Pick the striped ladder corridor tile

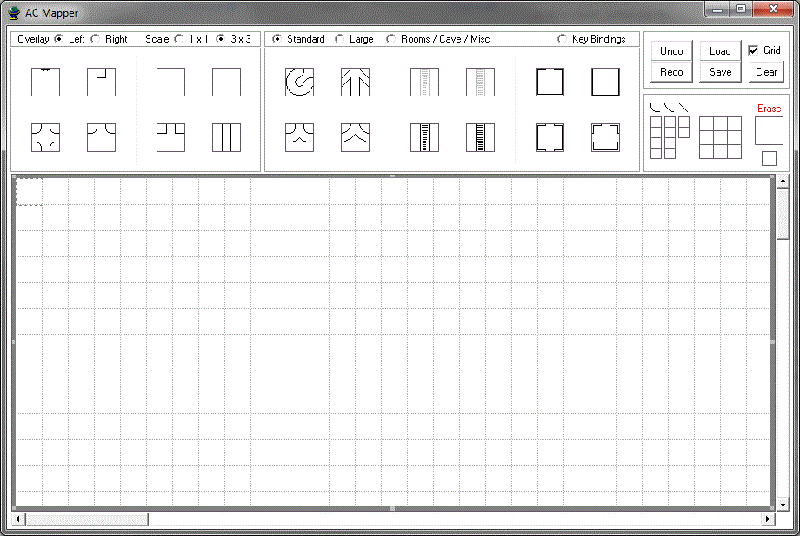point(481,137)
